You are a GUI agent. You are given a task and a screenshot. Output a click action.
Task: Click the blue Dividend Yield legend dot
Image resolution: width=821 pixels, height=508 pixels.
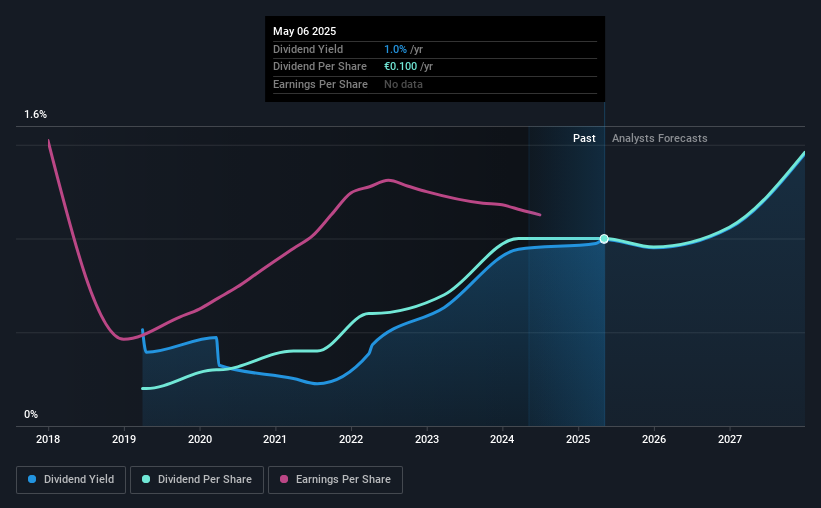click(x=32, y=479)
